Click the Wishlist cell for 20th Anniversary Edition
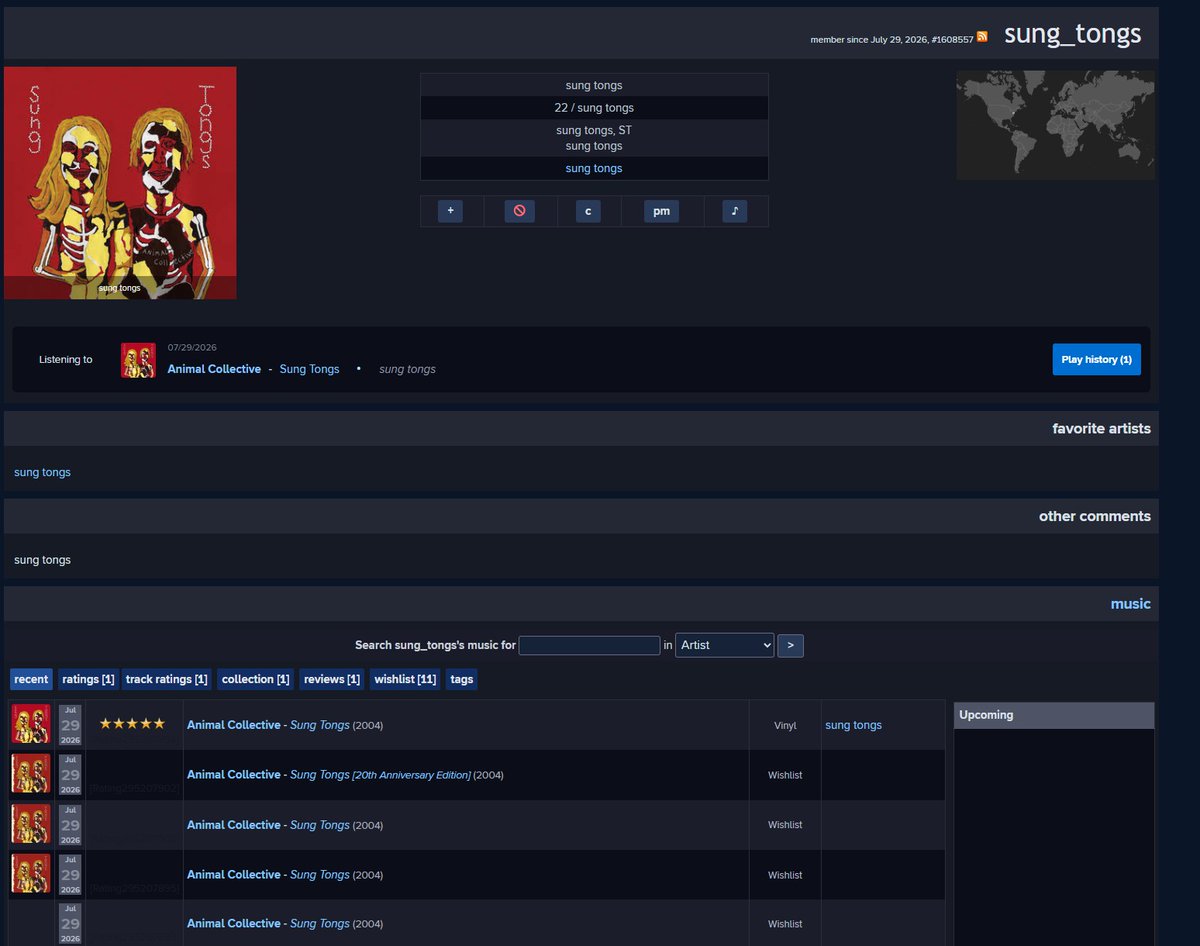This screenshot has width=1200, height=946. (x=785, y=775)
